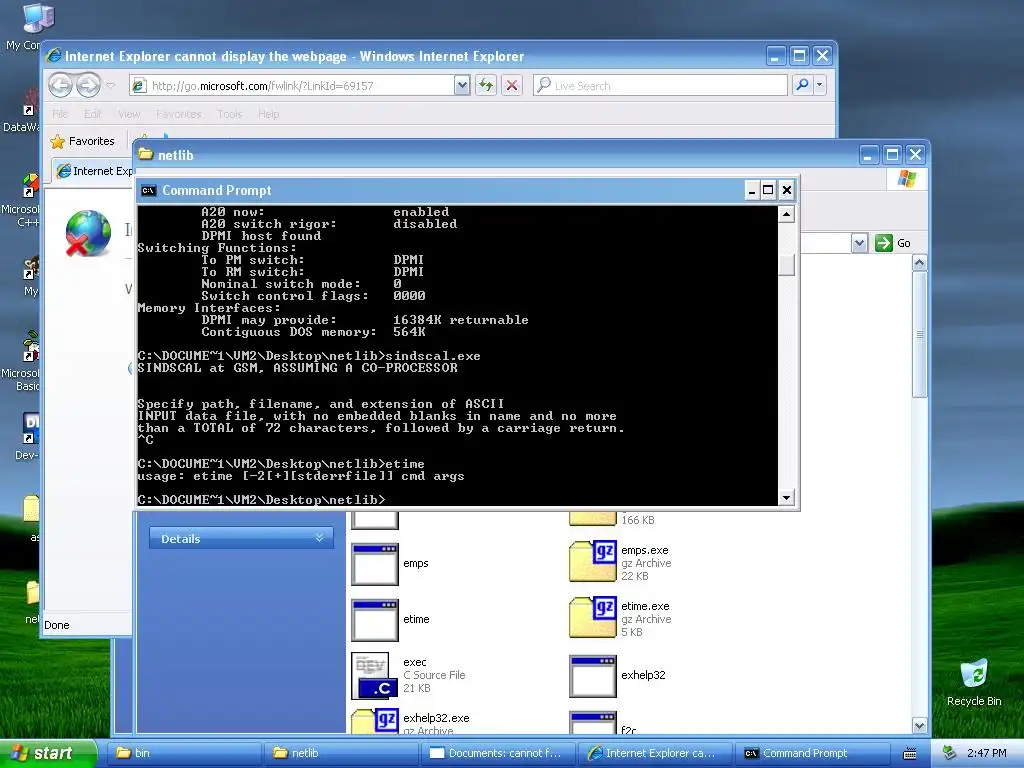Switch to Internet Explorer taskbar button
The height and width of the screenshot is (768, 1024).
(x=655, y=753)
